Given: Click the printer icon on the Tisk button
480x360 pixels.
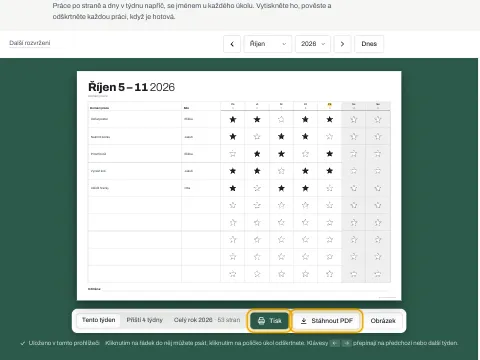Looking at the screenshot, I should pyautogui.click(x=261, y=321).
